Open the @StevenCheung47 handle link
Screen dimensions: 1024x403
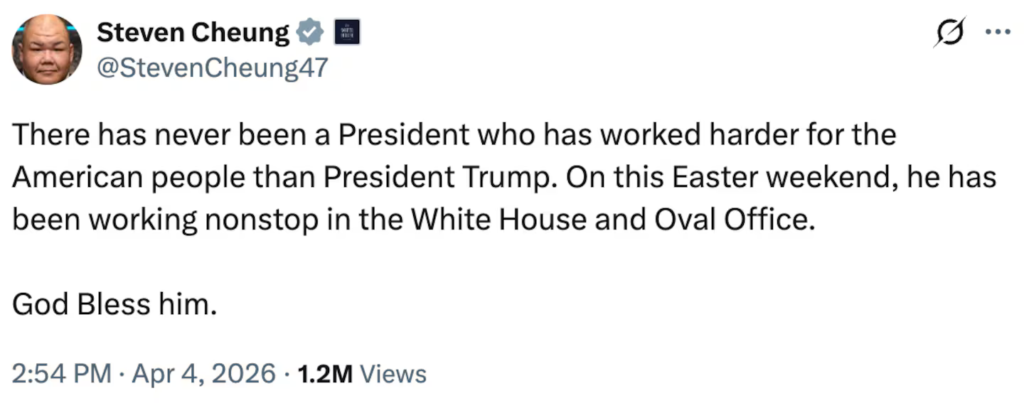click(x=212, y=66)
